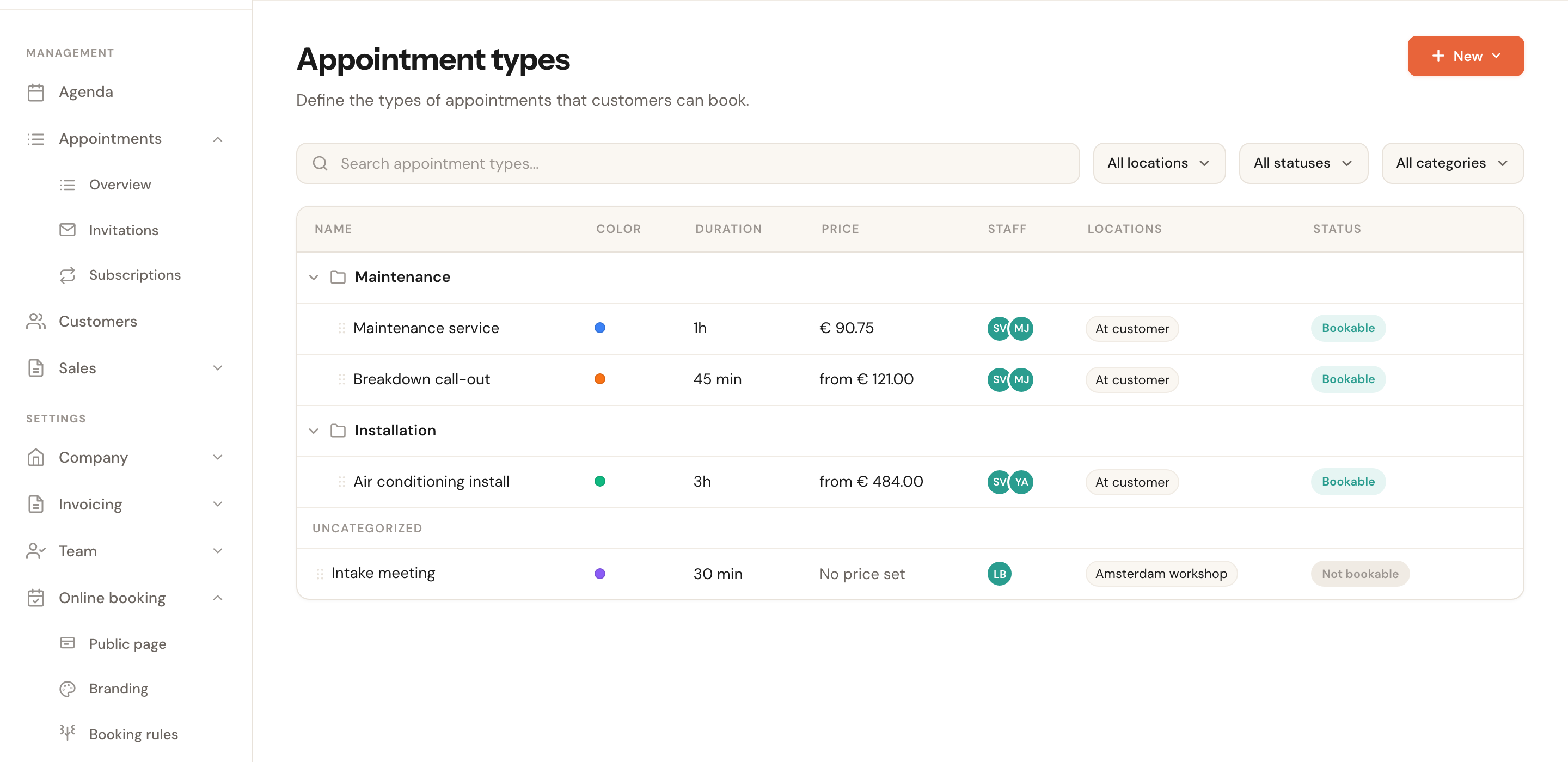
Task: Expand the Sales sidebar section chevron
Action: click(217, 367)
